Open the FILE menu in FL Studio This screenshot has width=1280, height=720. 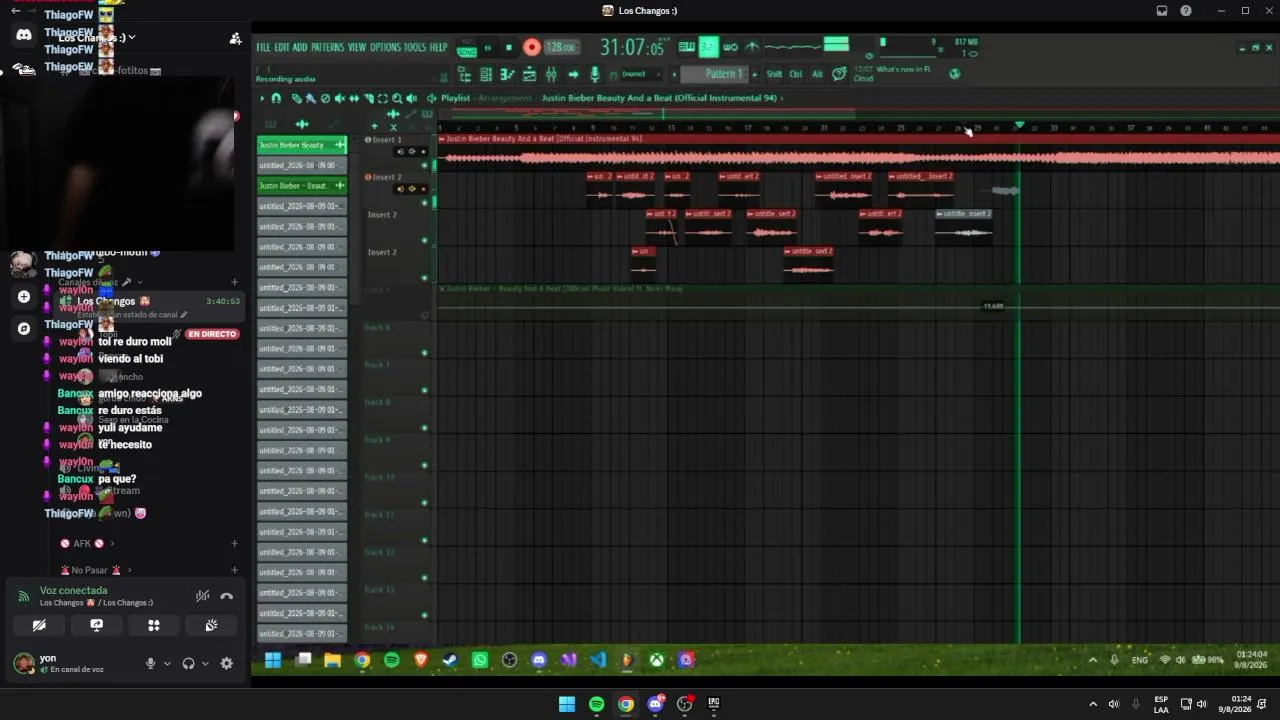[264, 47]
